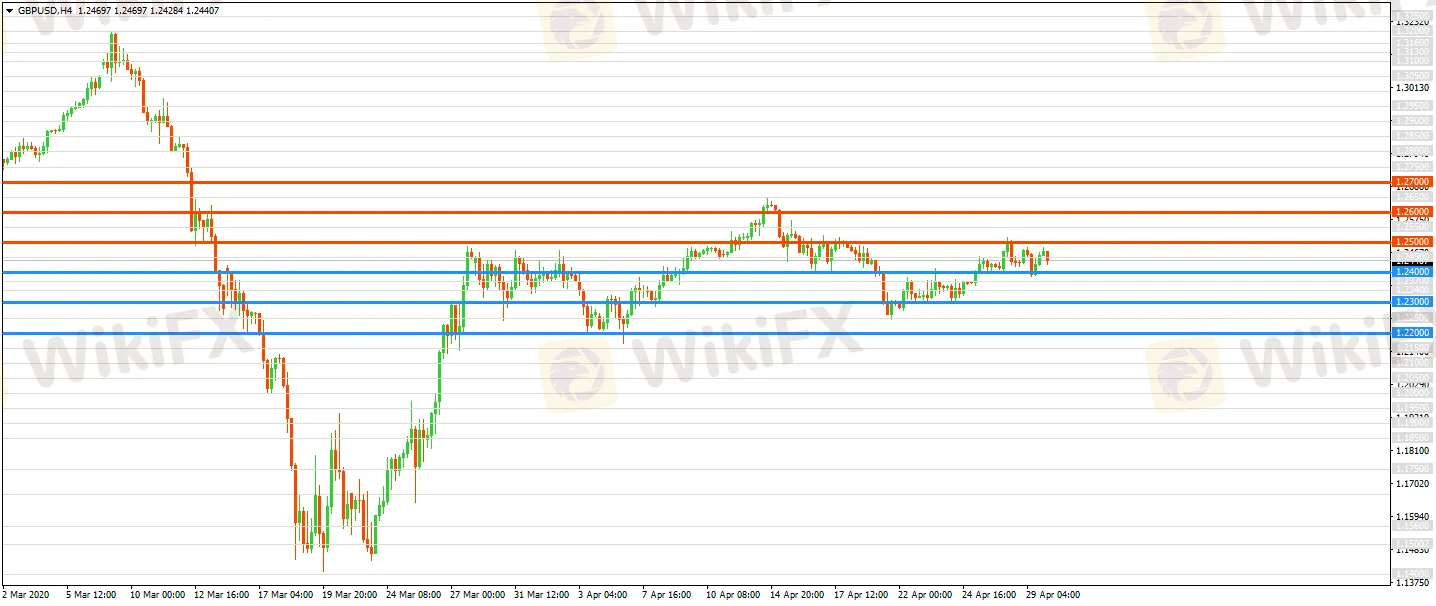The image size is (1436, 606).
Task: Click the GBPUSD,H4 chart title text
Action: [x=45, y=11]
